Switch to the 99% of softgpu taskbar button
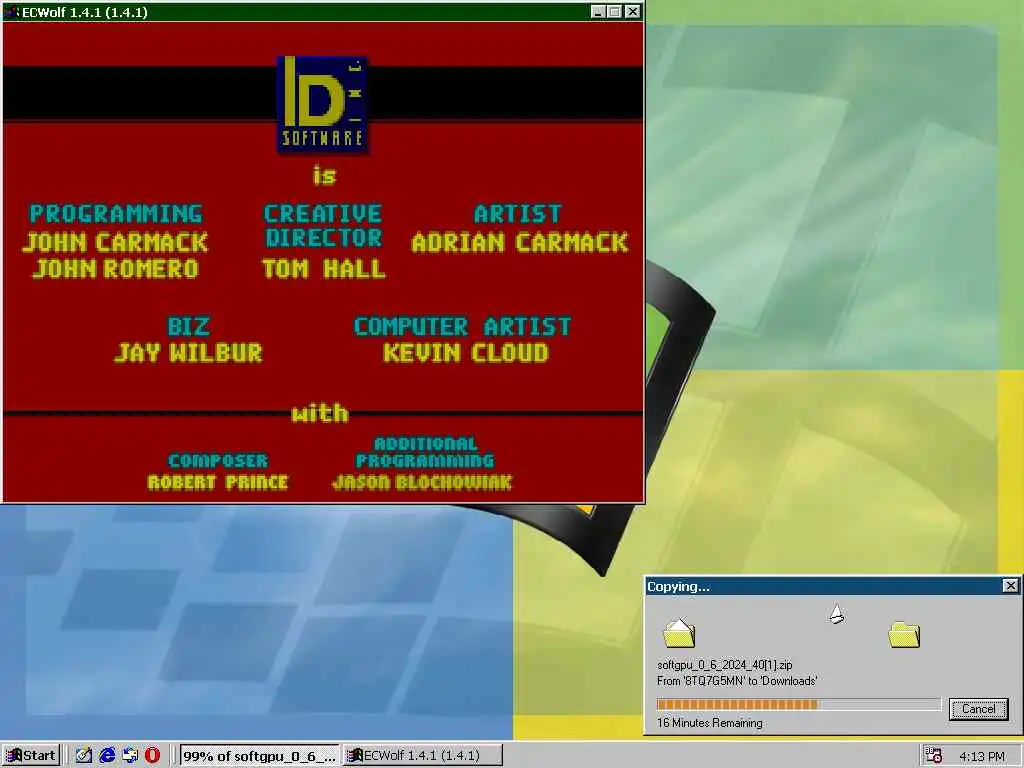This screenshot has height=768, width=1024. pos(259,756)
